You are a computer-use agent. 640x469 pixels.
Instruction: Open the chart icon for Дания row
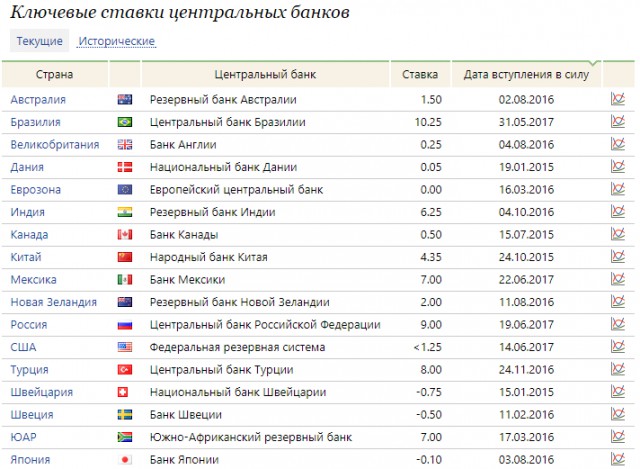[618, 166]
